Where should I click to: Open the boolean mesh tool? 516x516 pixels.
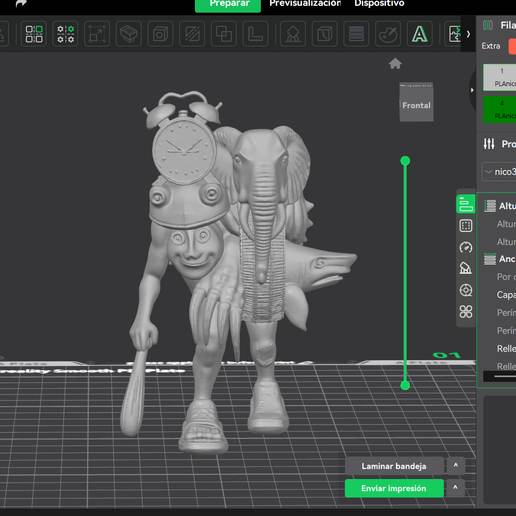pyautogui.click(x=224, y=34)
